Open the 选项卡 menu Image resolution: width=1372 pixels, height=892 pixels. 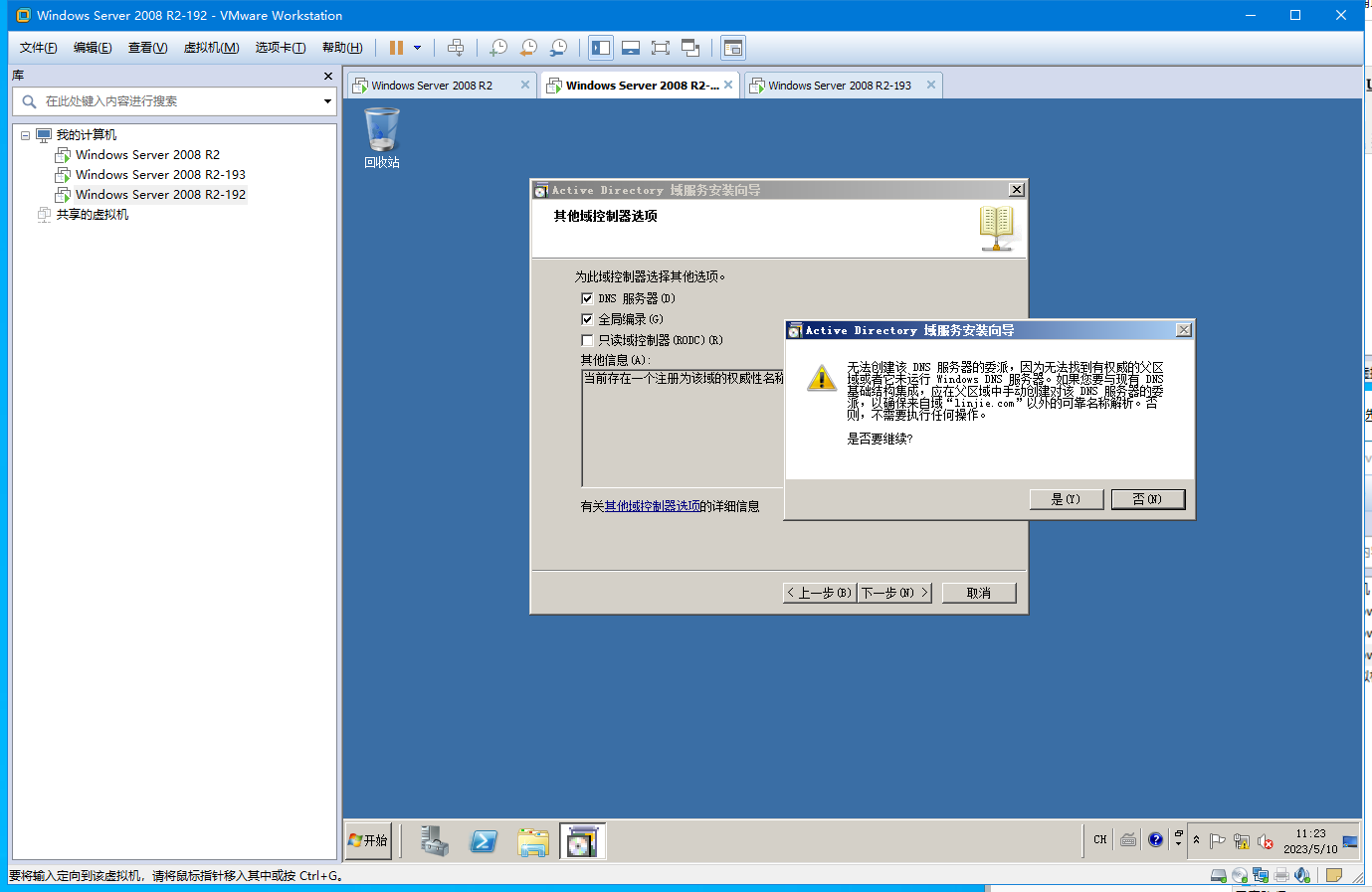pos(281,48)
